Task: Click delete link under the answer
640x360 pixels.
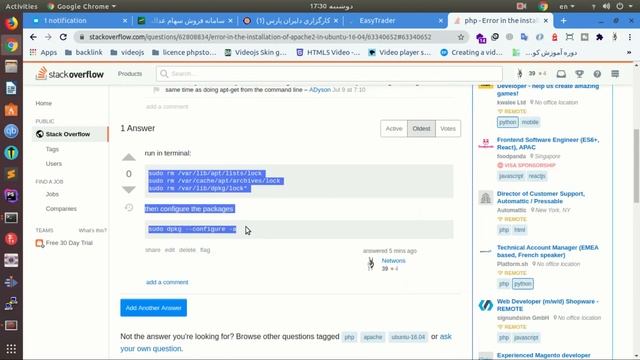Action: pos(187,250)
